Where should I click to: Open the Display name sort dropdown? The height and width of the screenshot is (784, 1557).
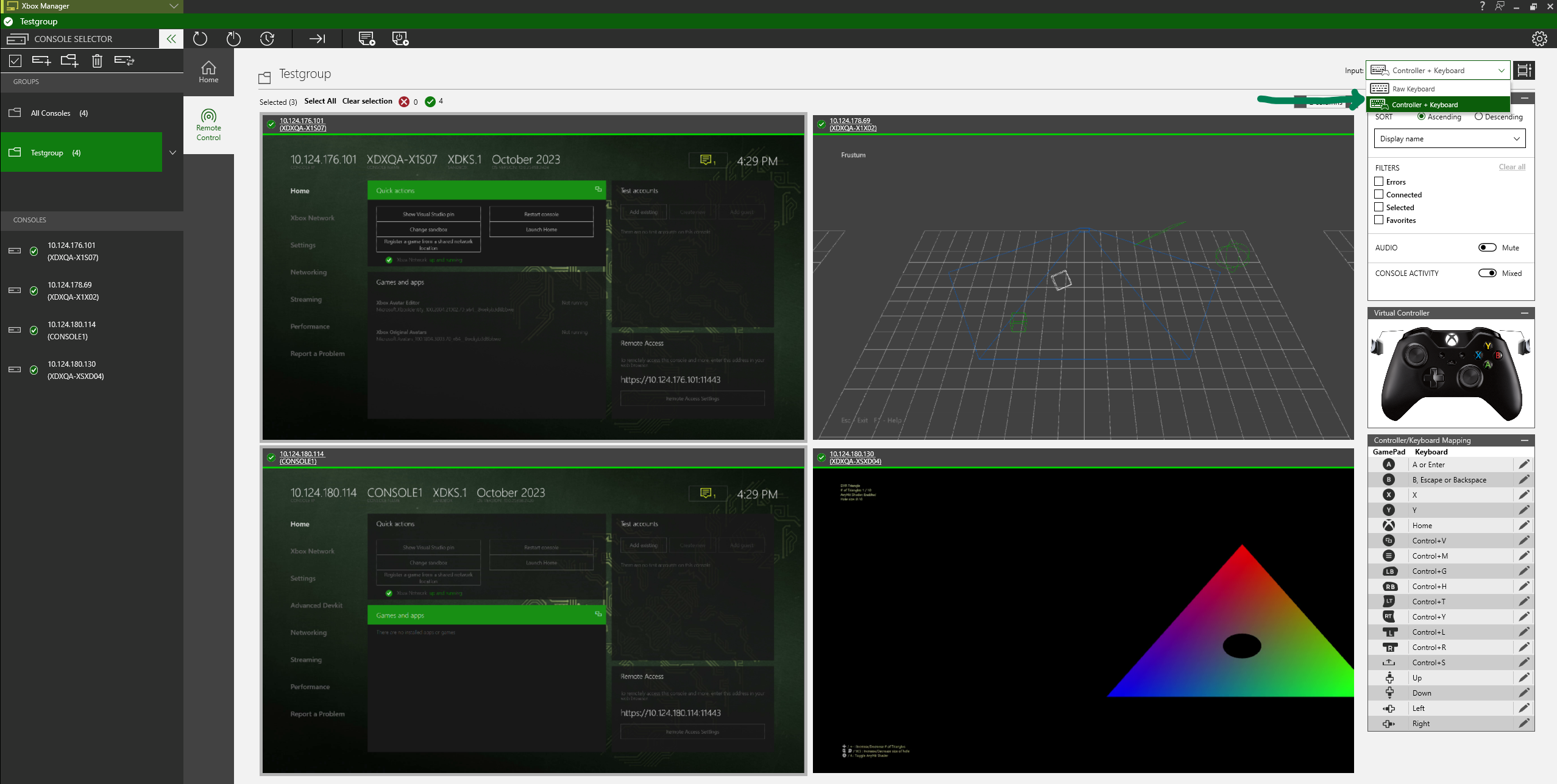pyautogui.click(x=1449, y=139)
